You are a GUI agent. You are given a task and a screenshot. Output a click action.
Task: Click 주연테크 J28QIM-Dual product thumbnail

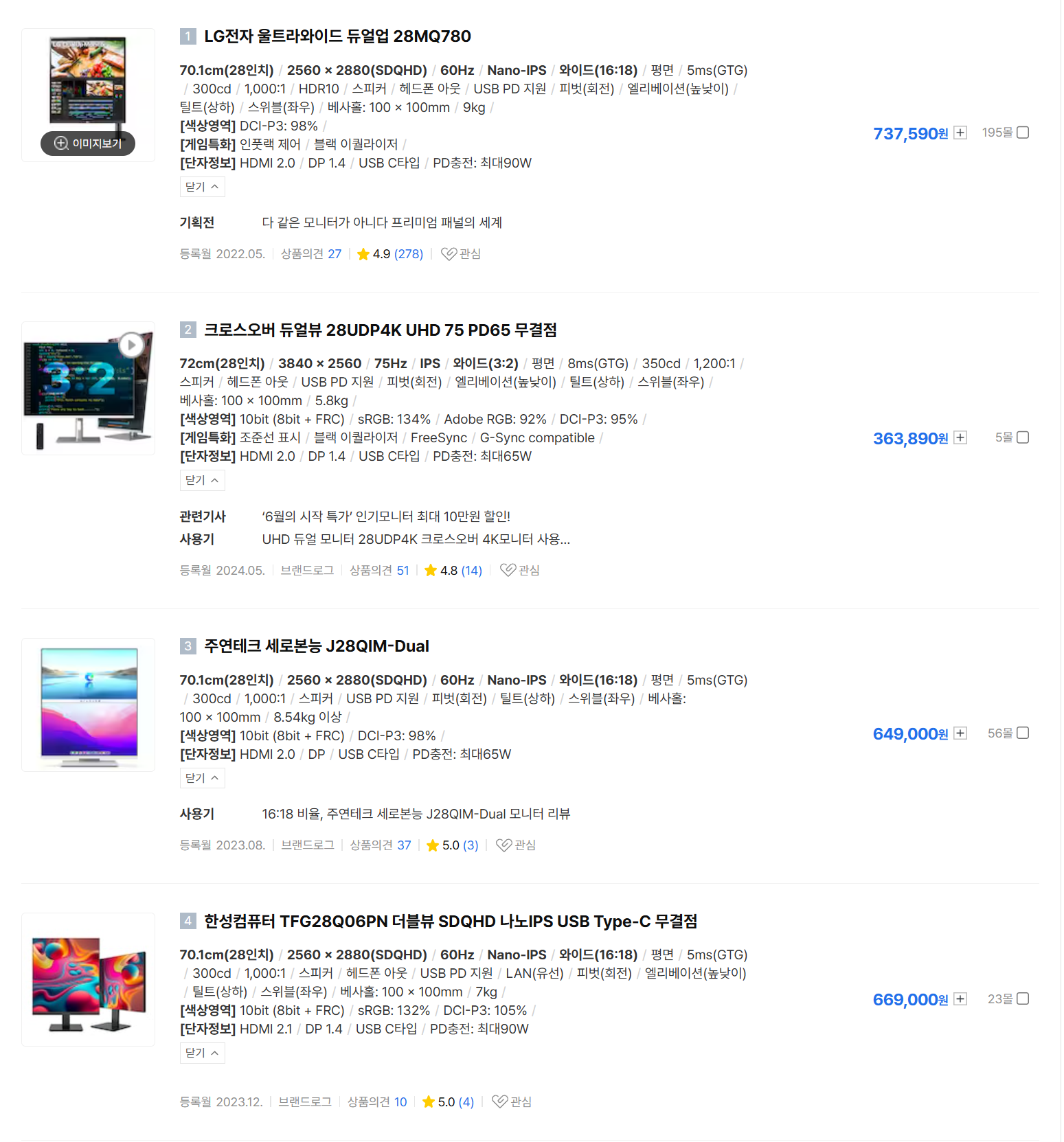point(89,705)
